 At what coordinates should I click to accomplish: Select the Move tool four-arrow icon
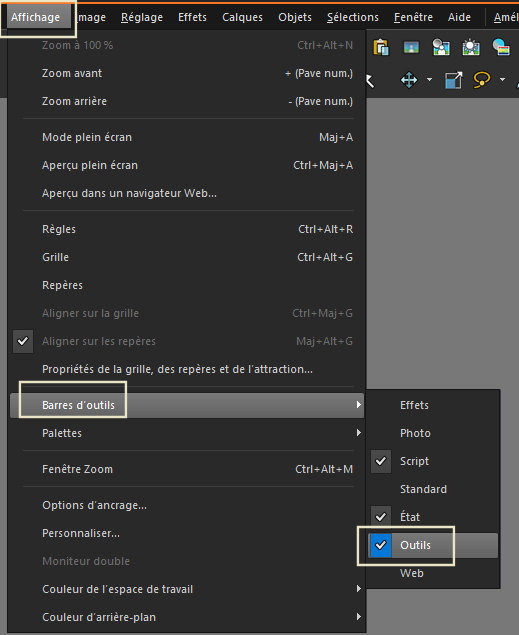[x=409, y=80]
